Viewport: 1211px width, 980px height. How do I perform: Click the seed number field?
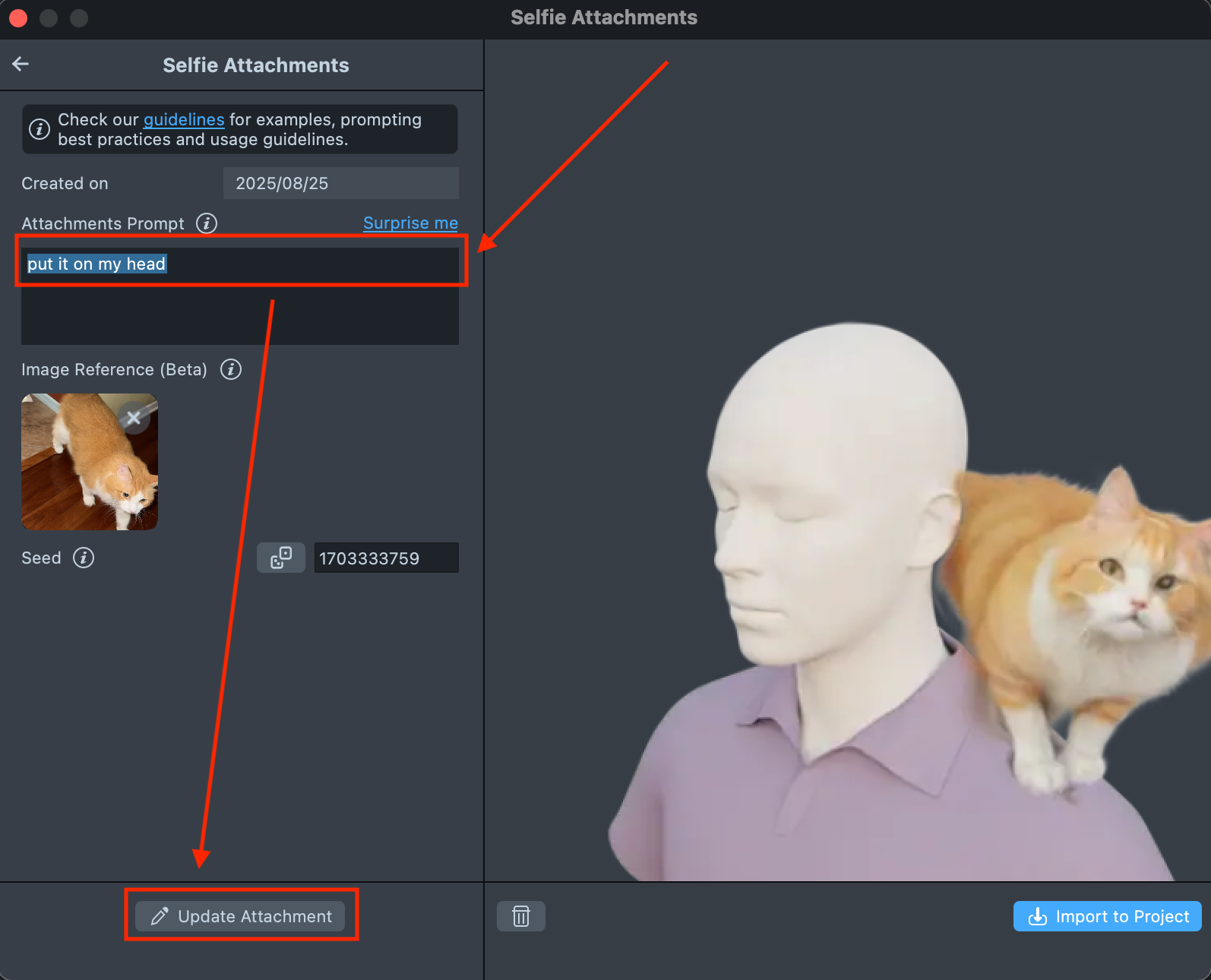tap(386, 558)
